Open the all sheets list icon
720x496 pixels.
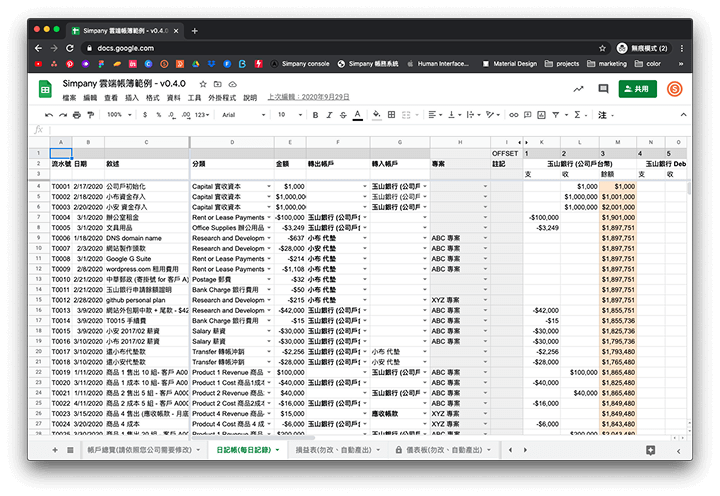70,450
